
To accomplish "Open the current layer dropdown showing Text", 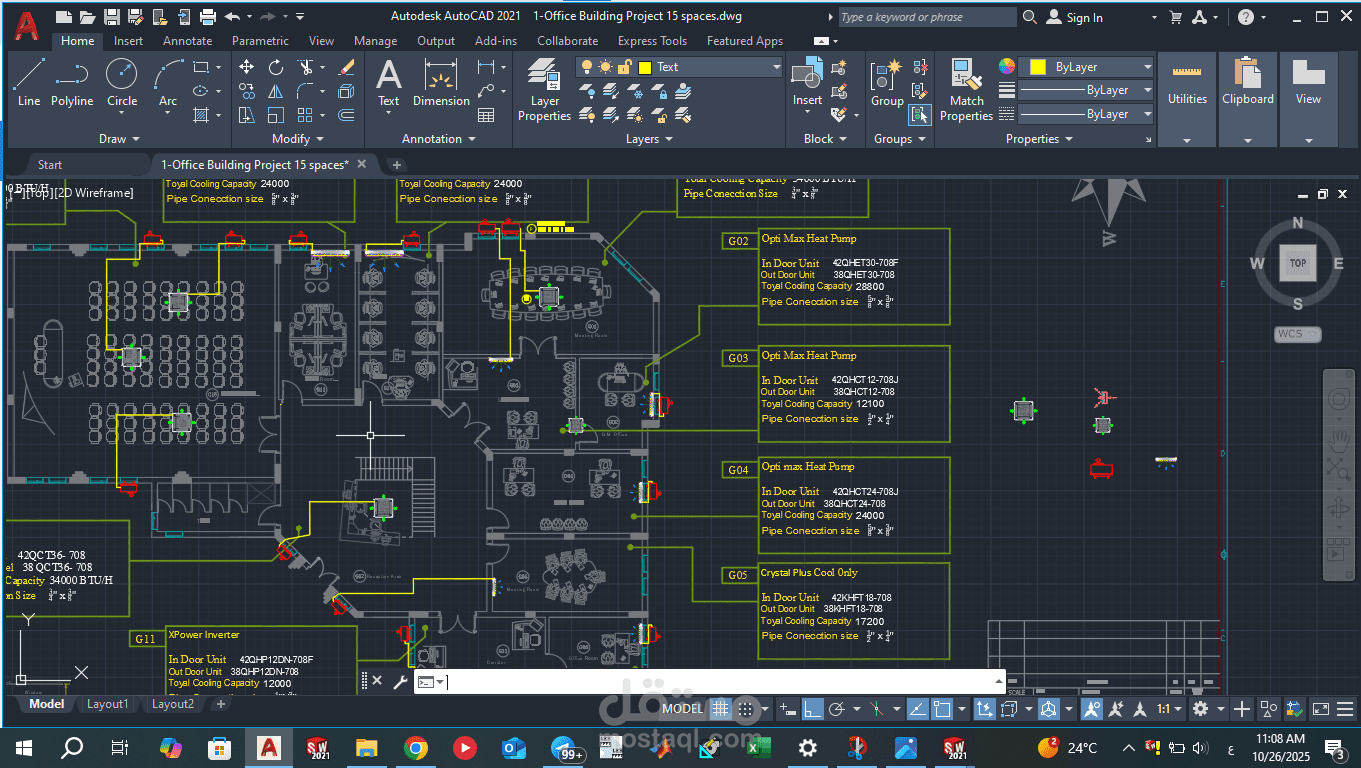I will (x=679, y=67).
